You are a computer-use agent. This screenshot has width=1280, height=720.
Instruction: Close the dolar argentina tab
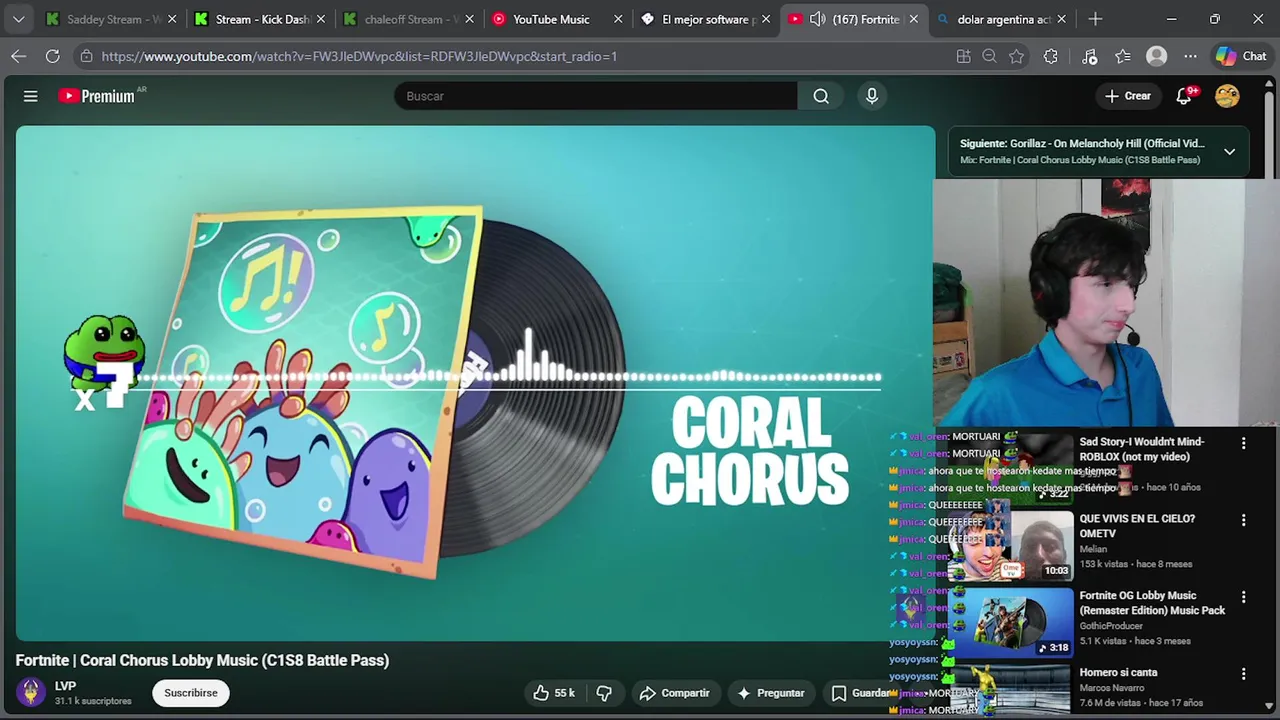[x=1061, y=19]
